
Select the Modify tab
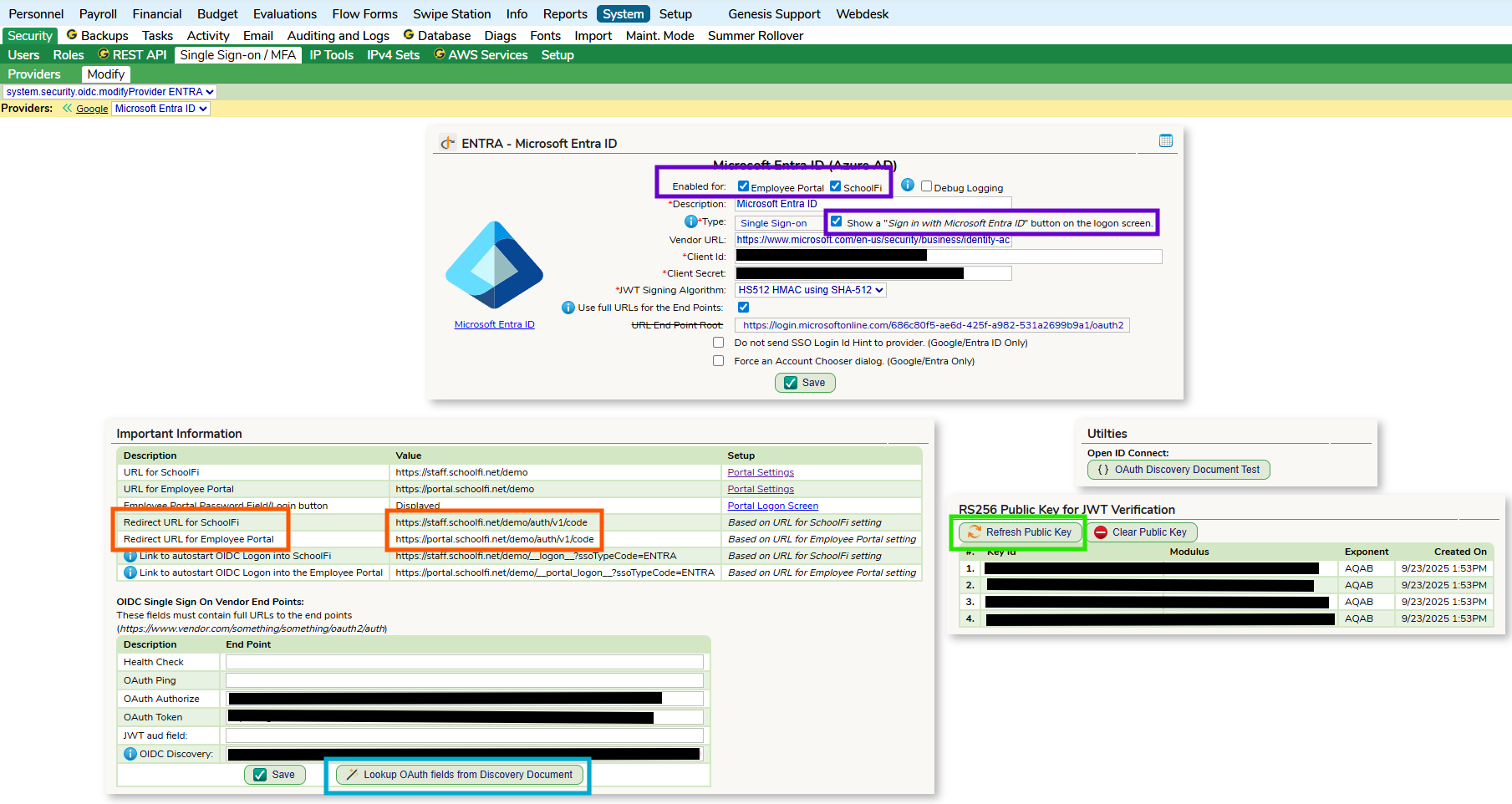point(105,74)
